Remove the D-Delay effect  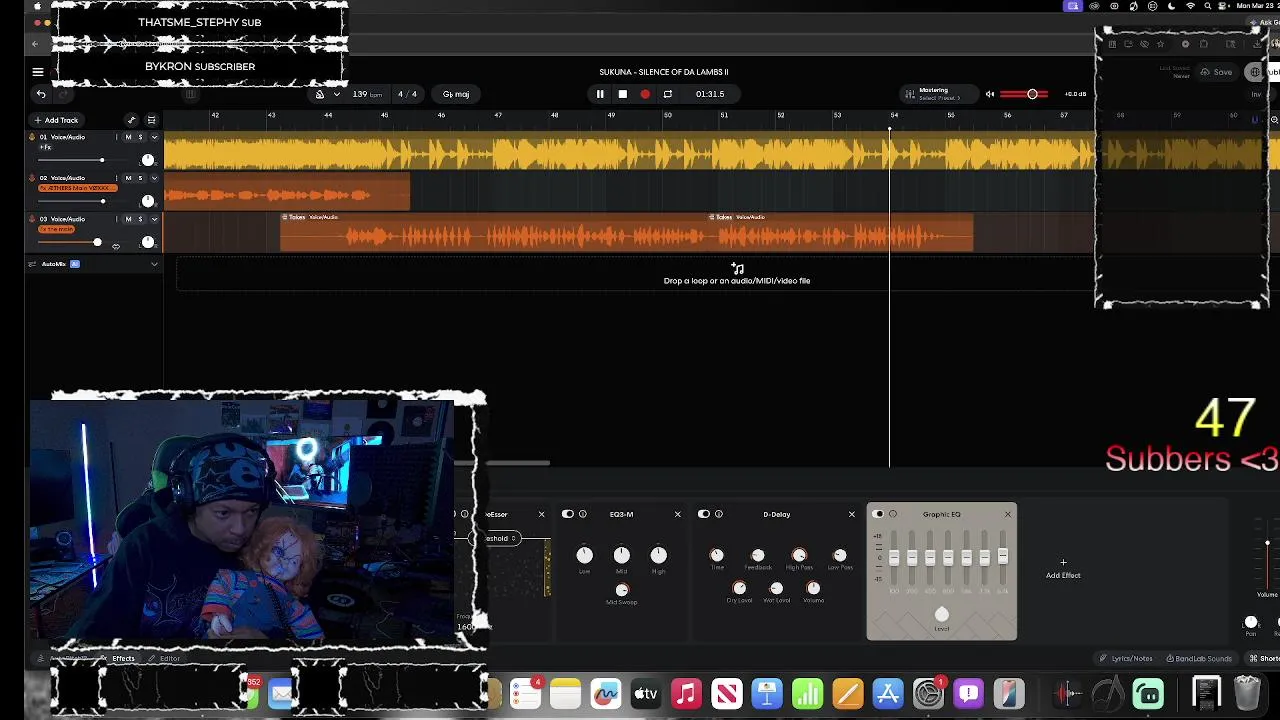(x=852, y=514)
